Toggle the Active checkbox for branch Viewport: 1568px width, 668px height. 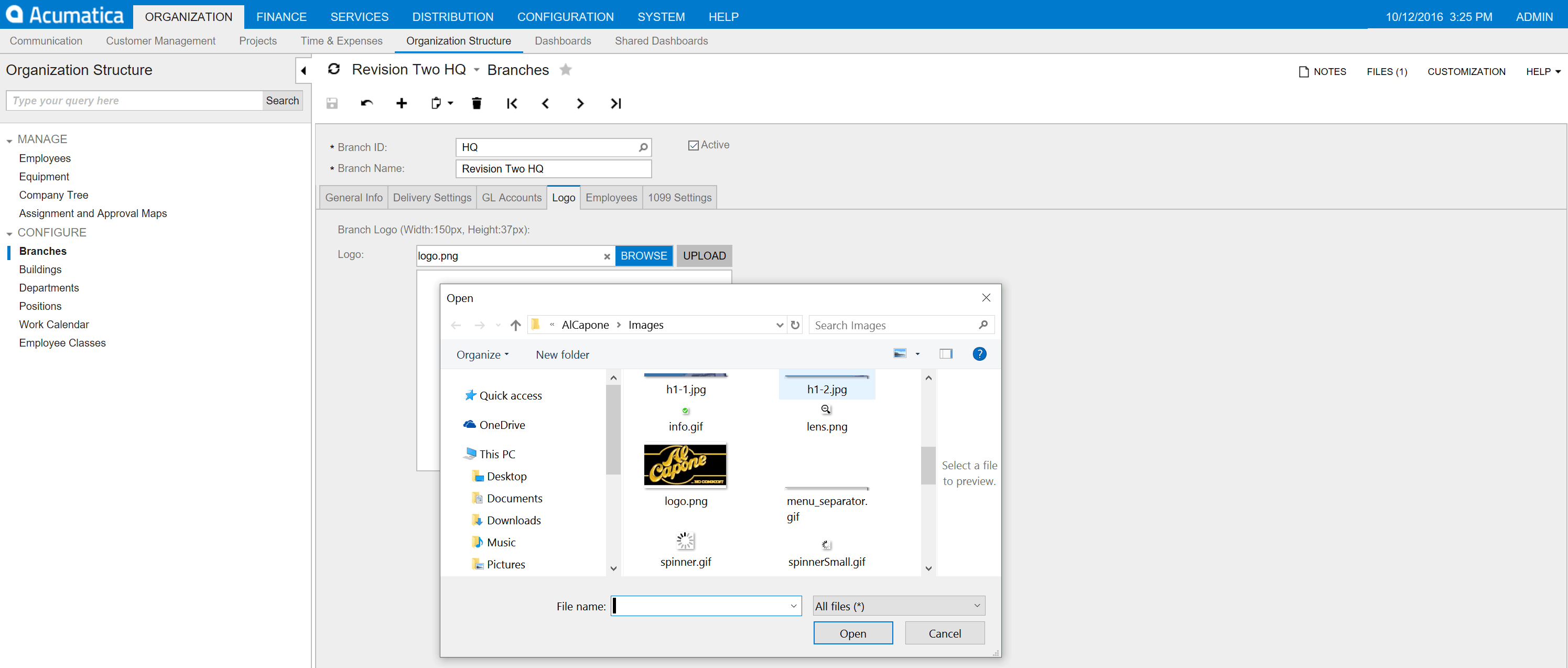coord(693,145)
